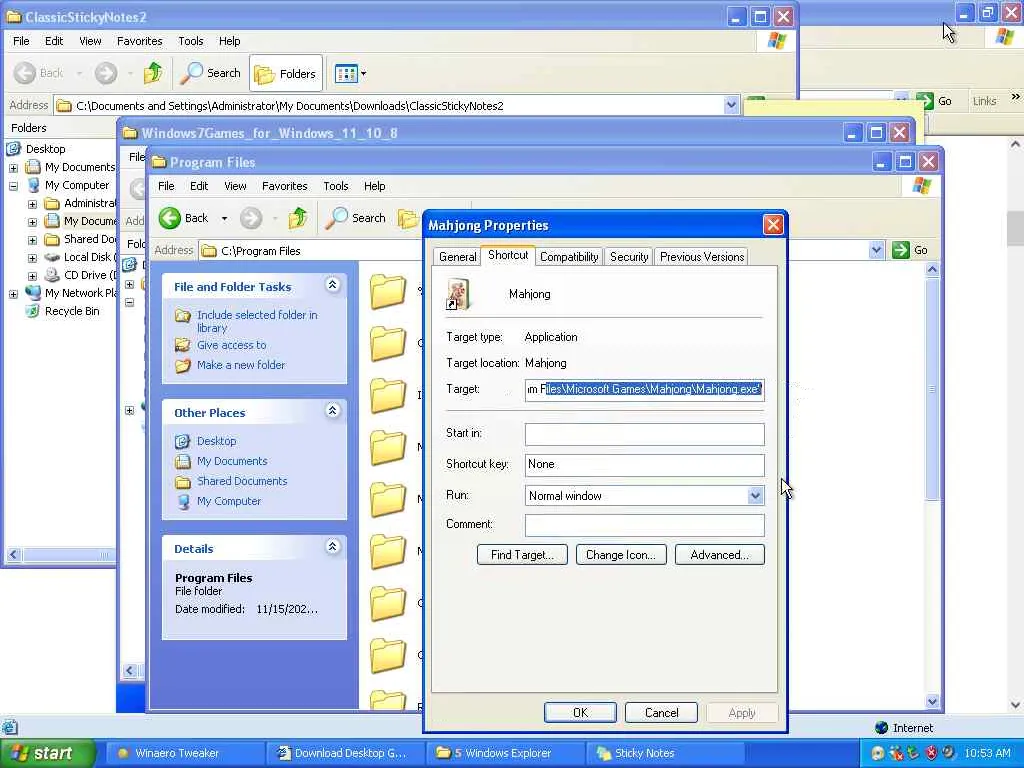The image size is (1024, 768).
Task: Open View menu in Program Files window
Action: point(235,186)
